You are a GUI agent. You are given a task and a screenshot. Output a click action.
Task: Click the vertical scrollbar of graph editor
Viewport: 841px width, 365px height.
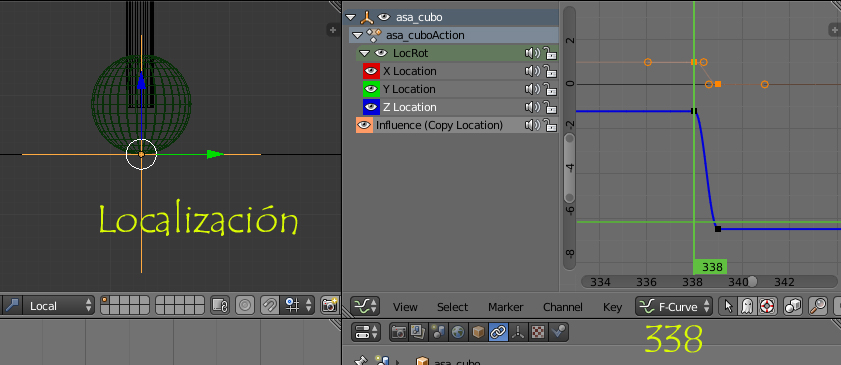tap(569, 138)
